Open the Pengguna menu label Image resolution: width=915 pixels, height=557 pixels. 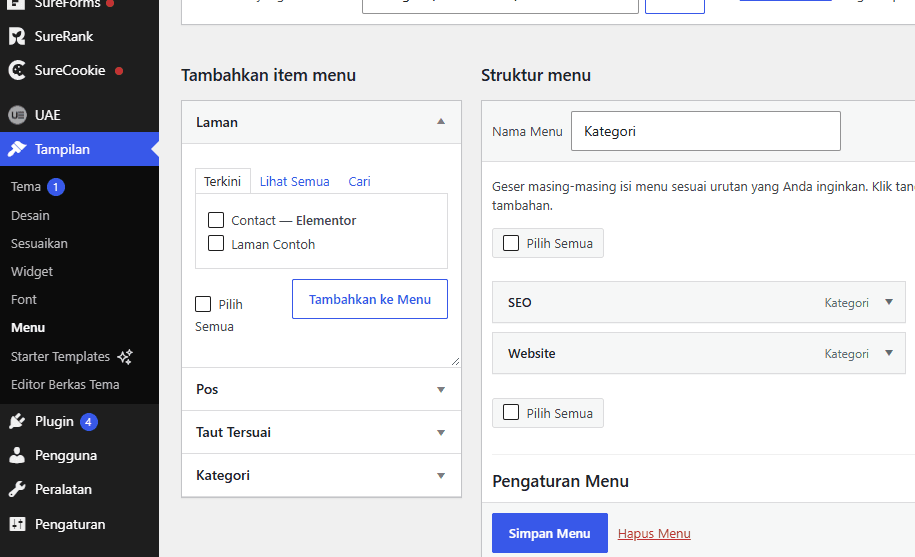pos(66,456)
